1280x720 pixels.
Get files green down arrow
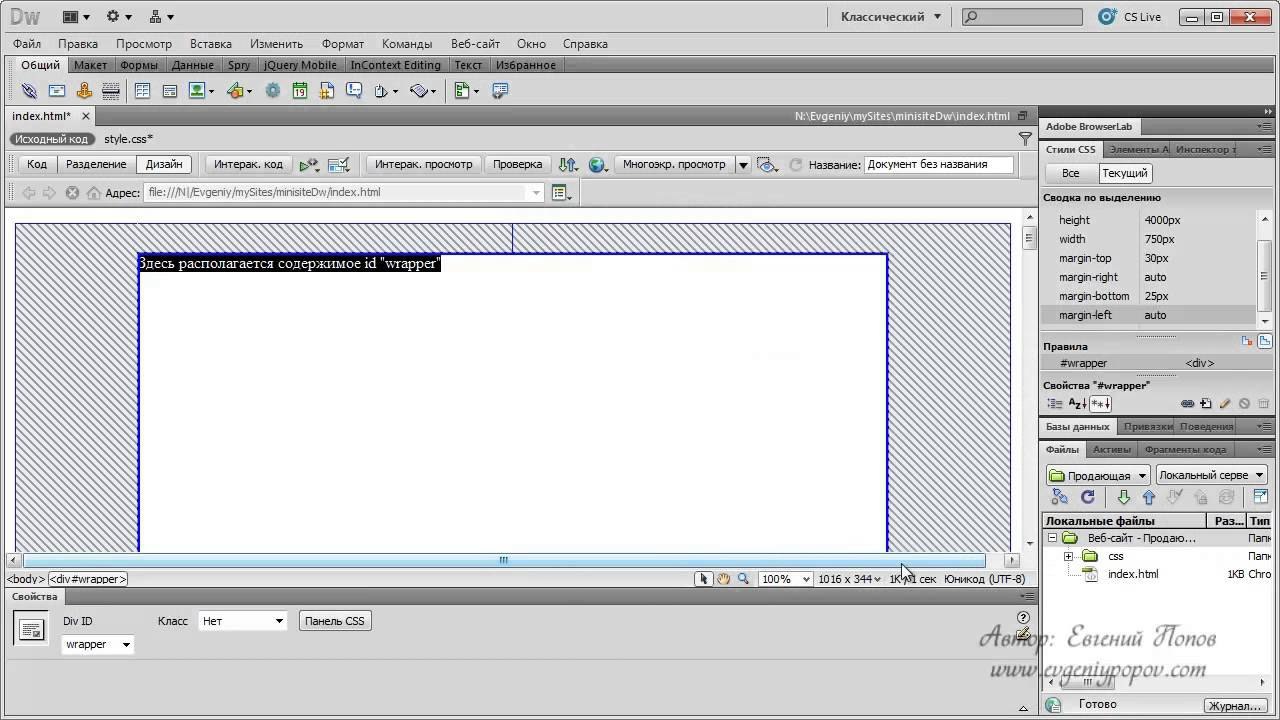(x=1123, y=497)
